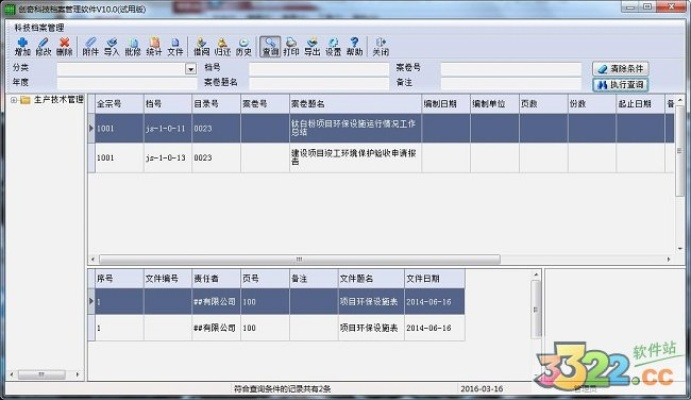
Task: Click the 责任者 column header
Action: tap(216, 279)
